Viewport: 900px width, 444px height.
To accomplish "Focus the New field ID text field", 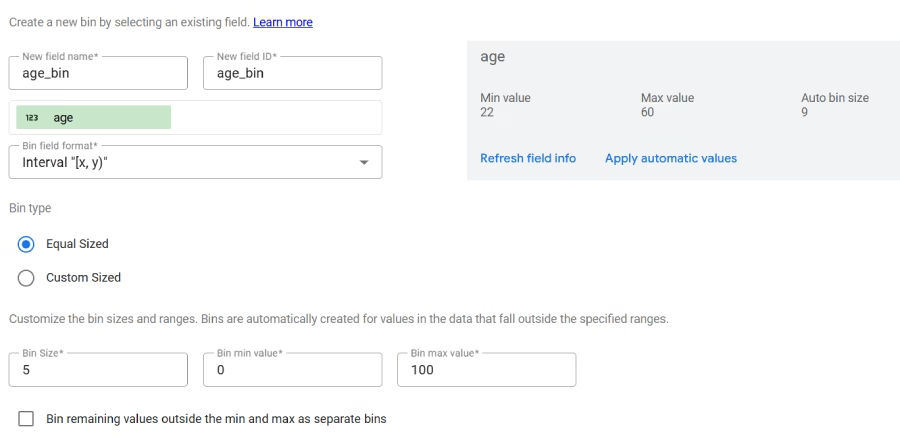I will [x=292, y=73].
